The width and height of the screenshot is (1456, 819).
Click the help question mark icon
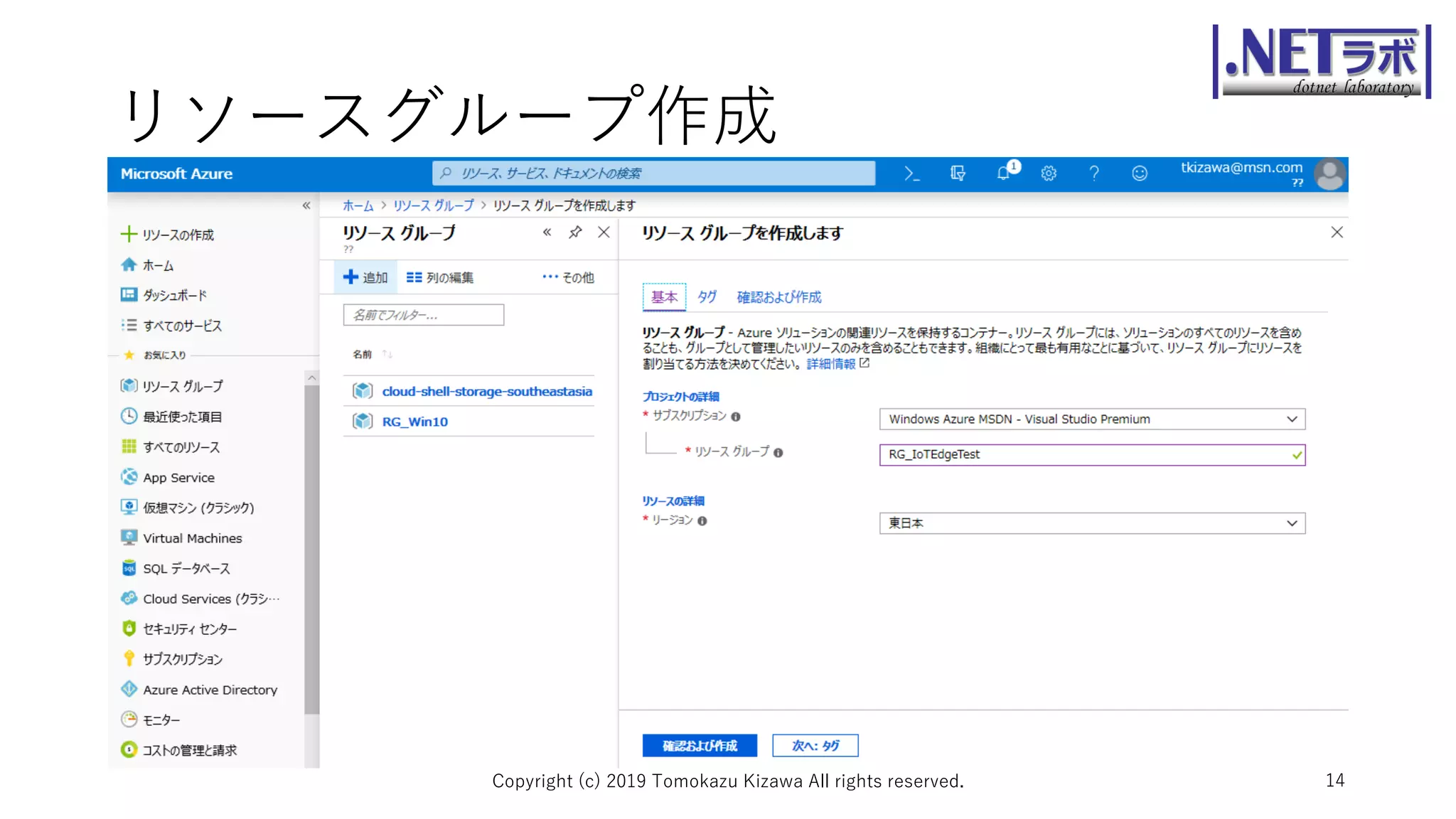(1094, 173)
